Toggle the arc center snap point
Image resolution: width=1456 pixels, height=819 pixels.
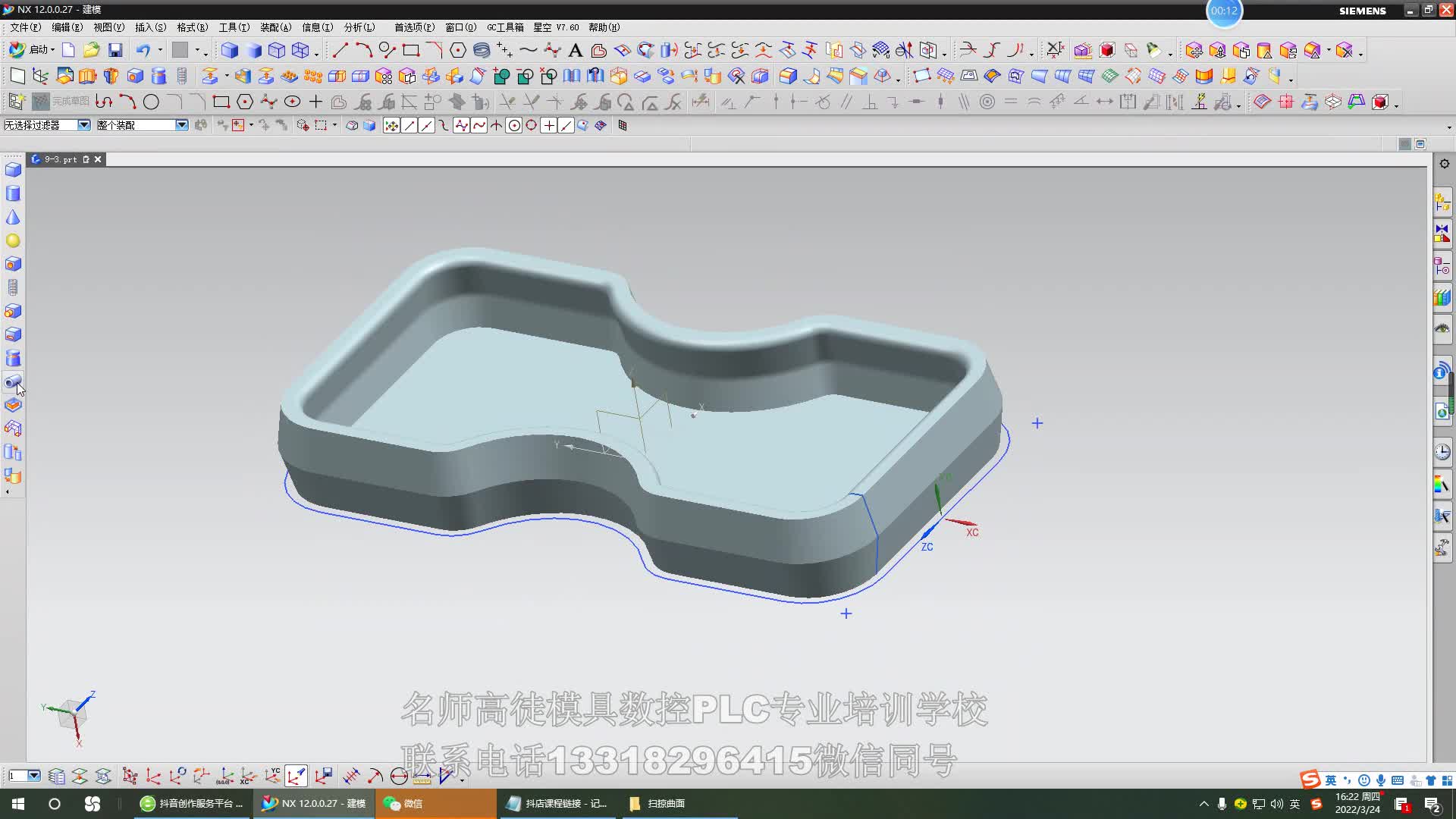click(x=514, y=126)
